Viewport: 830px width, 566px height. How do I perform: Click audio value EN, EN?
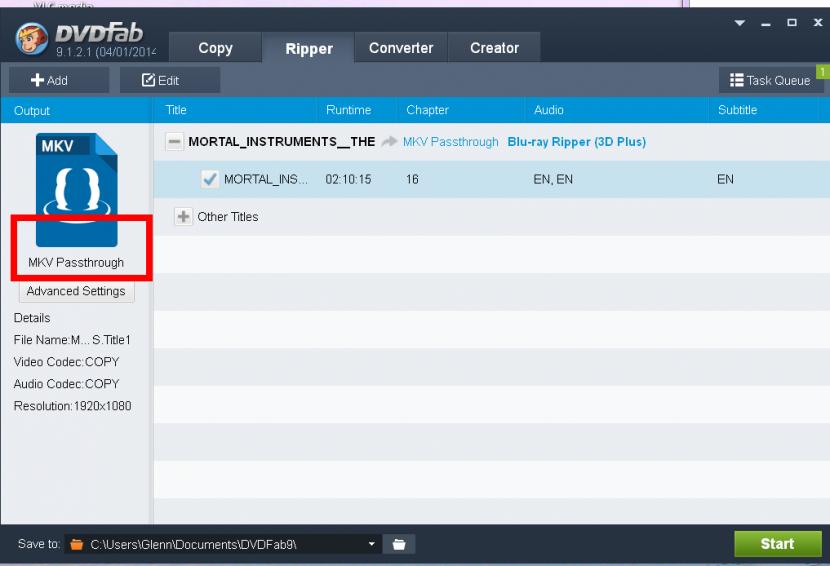coord(553,179)
